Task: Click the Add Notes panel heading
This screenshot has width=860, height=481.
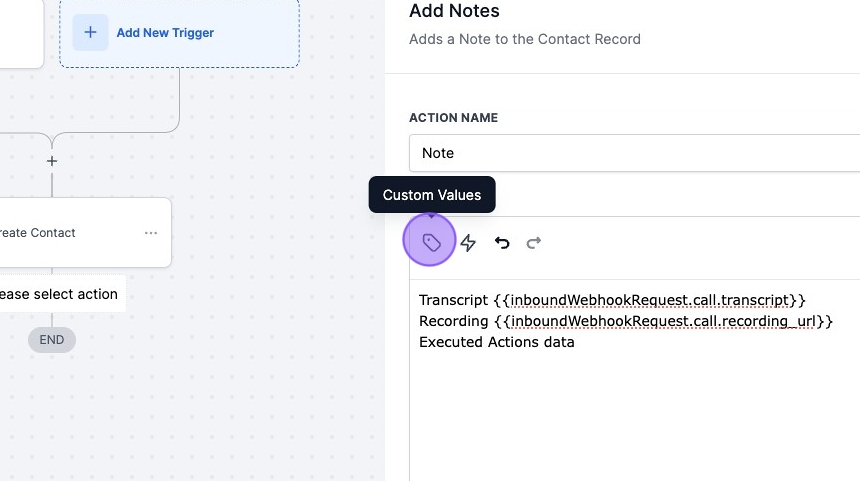Action: click(x=454, y=12)
